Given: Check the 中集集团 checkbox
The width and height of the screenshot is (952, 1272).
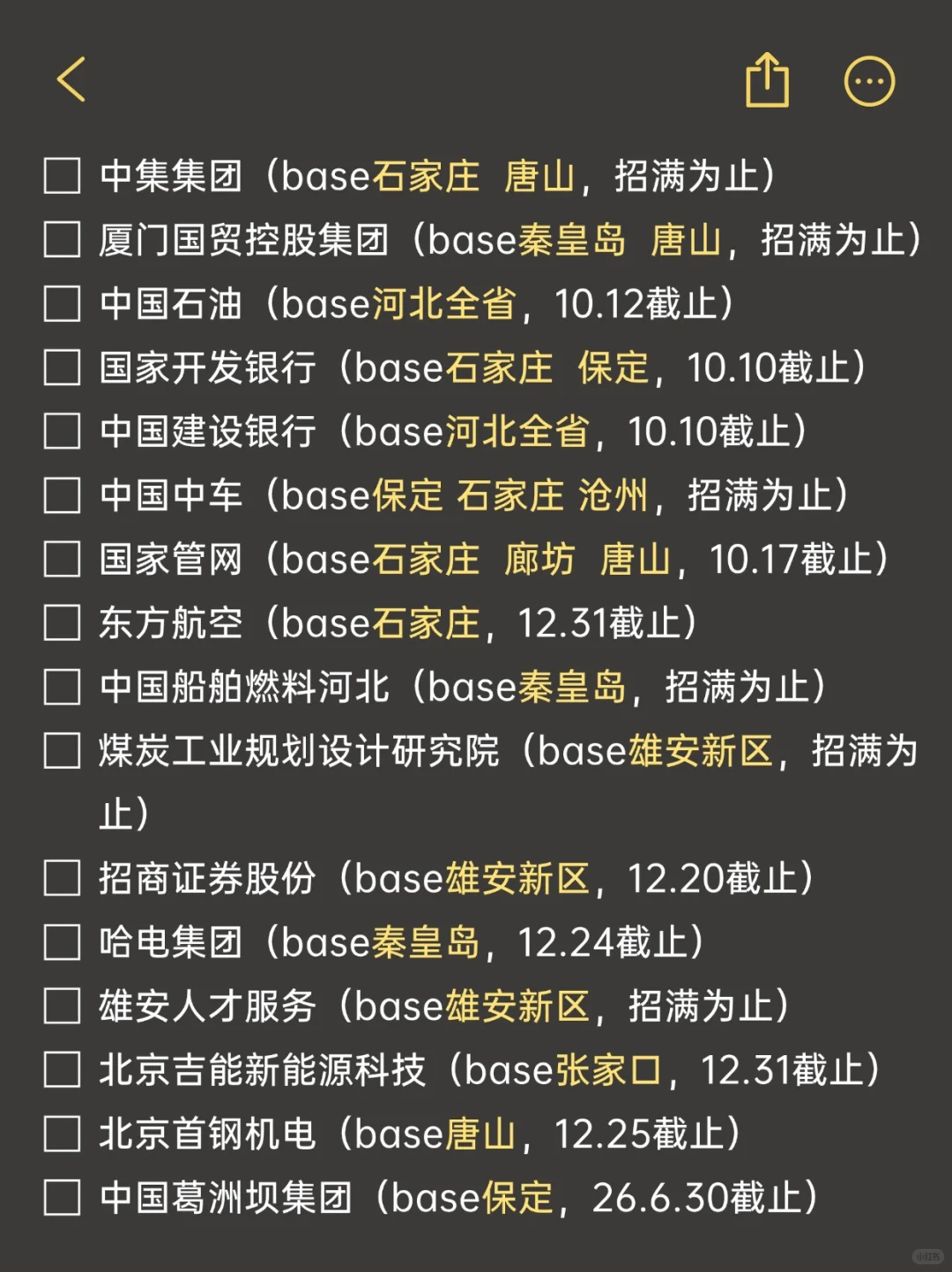Looking at the screenshot, I should 63,176.
